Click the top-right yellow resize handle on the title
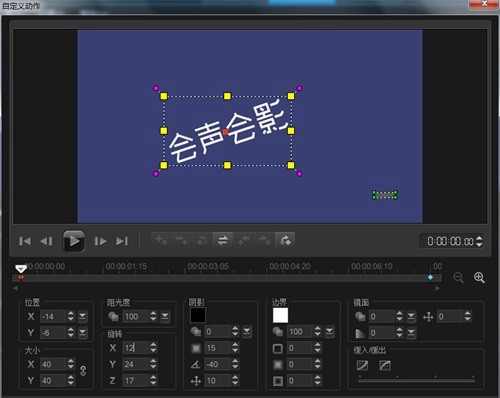The width and height of the screenshot is (500, 398). (291, 96)
